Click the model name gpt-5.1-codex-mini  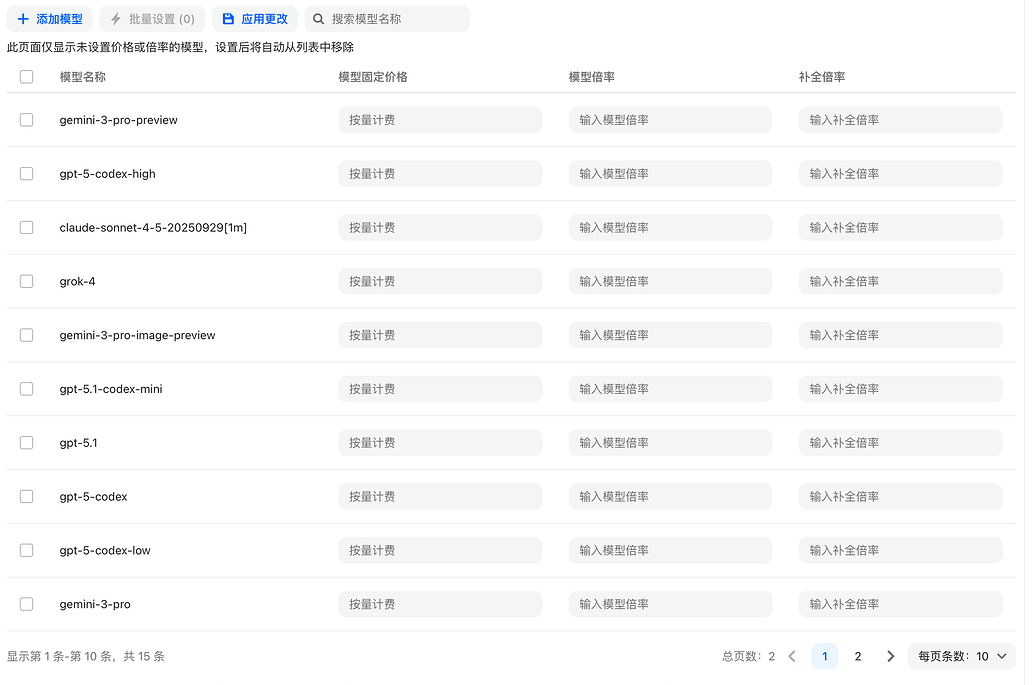tap(111, 389)
